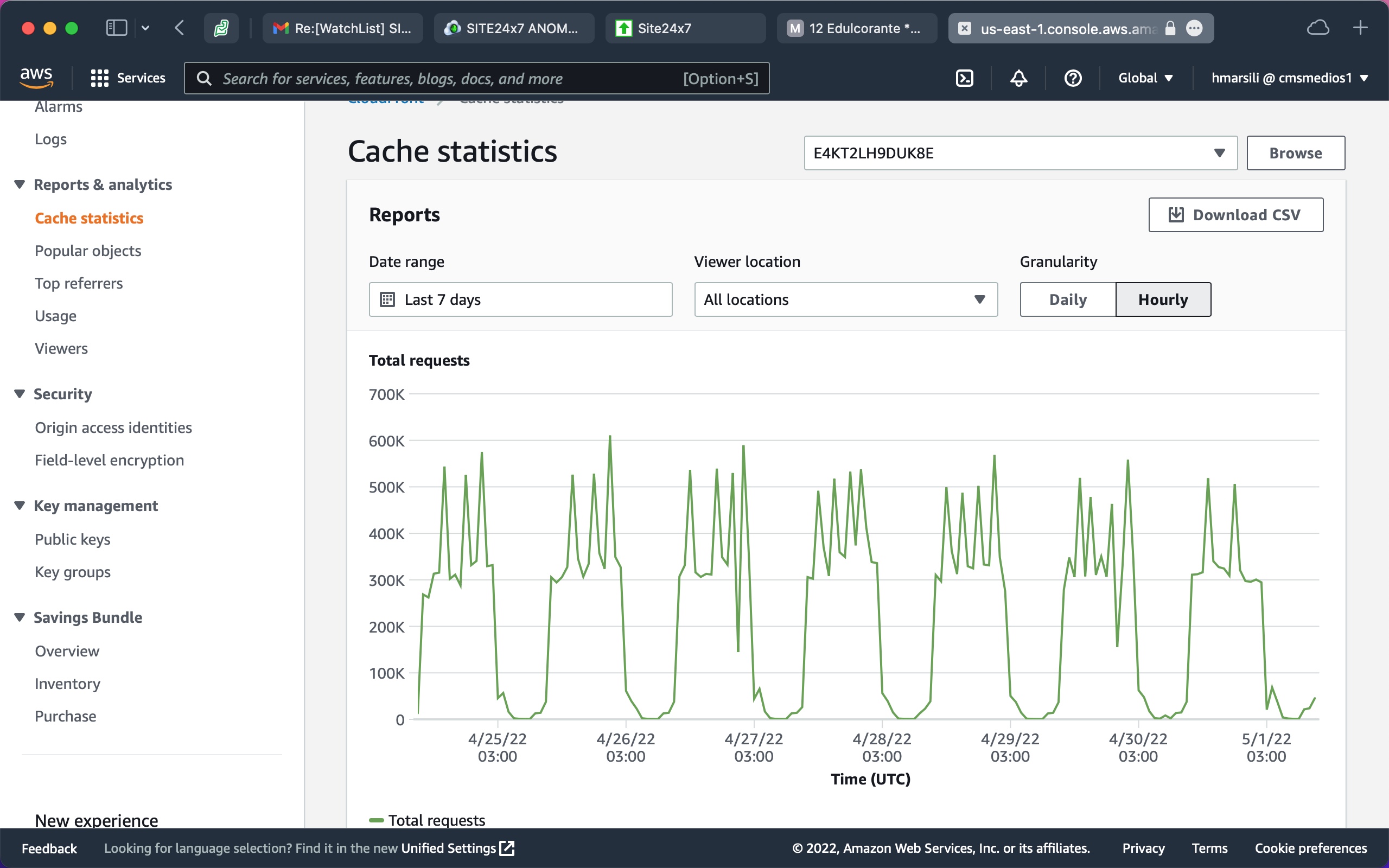1389x868 pixels.
Task: Open Popular objects in sidebar
Action: [88, 251]
